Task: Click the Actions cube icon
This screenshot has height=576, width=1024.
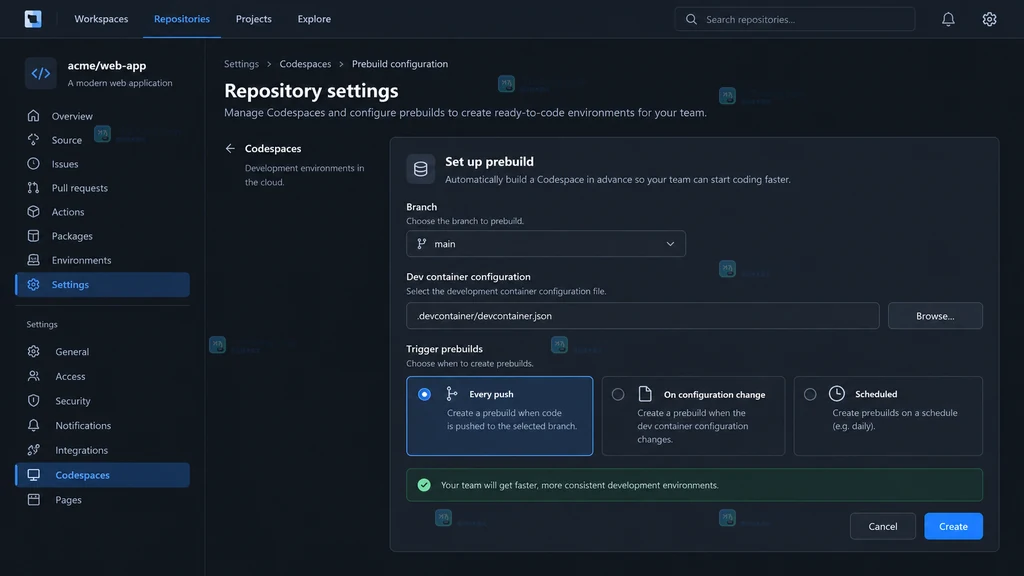Action: click(33, 212)
